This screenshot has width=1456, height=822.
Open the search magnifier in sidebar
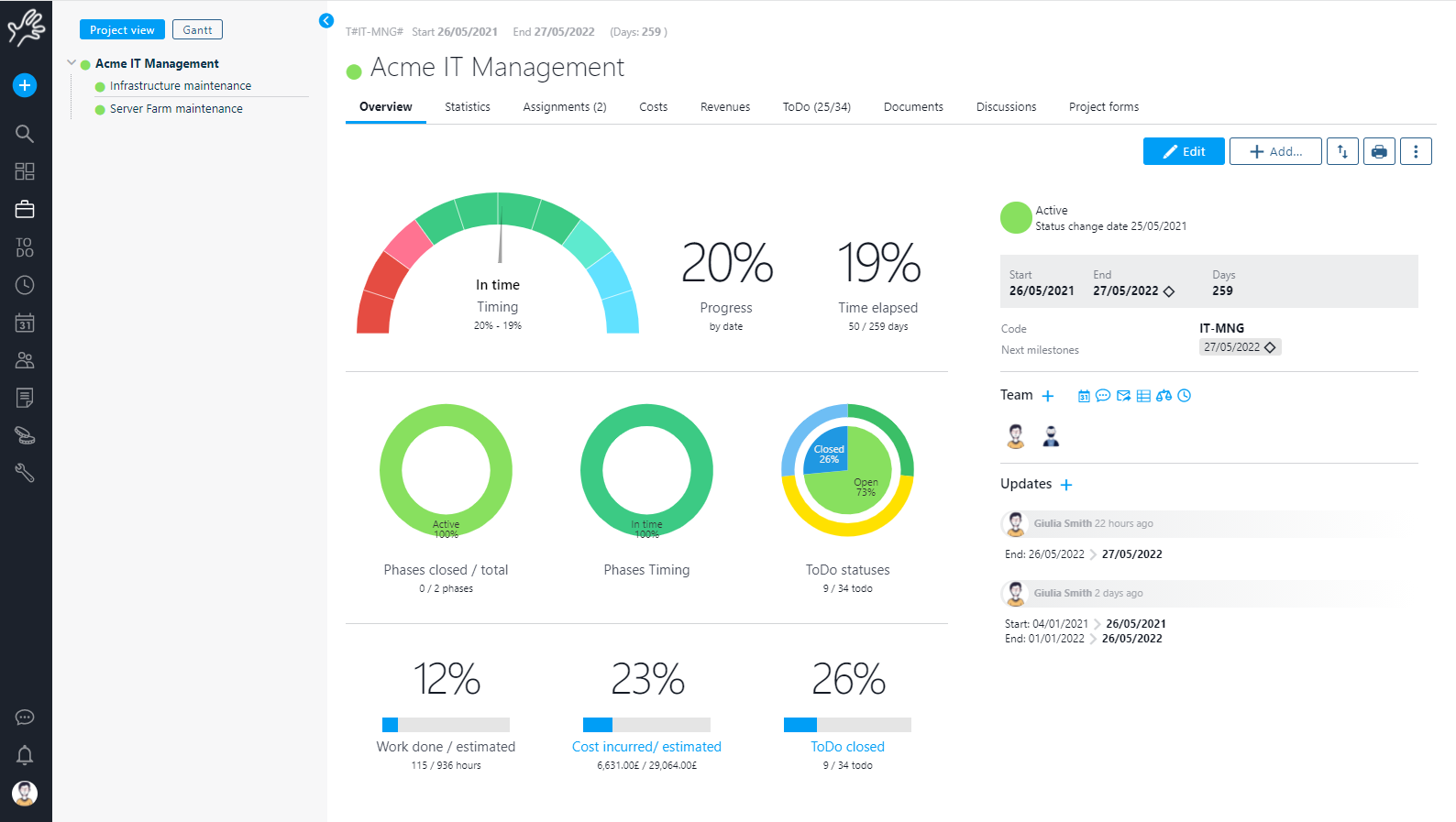pyautogui.click(x=25, y=134)
